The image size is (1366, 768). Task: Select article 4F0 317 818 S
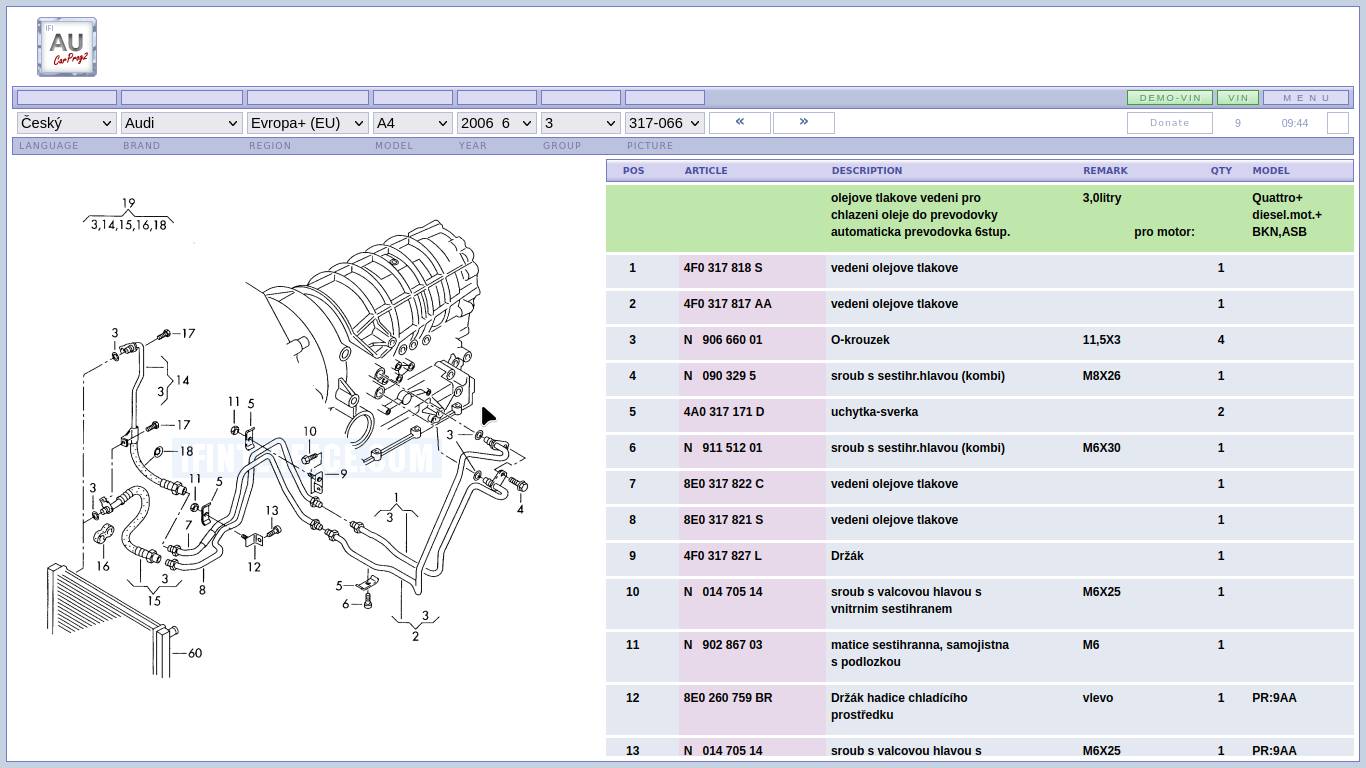point(723,268)
